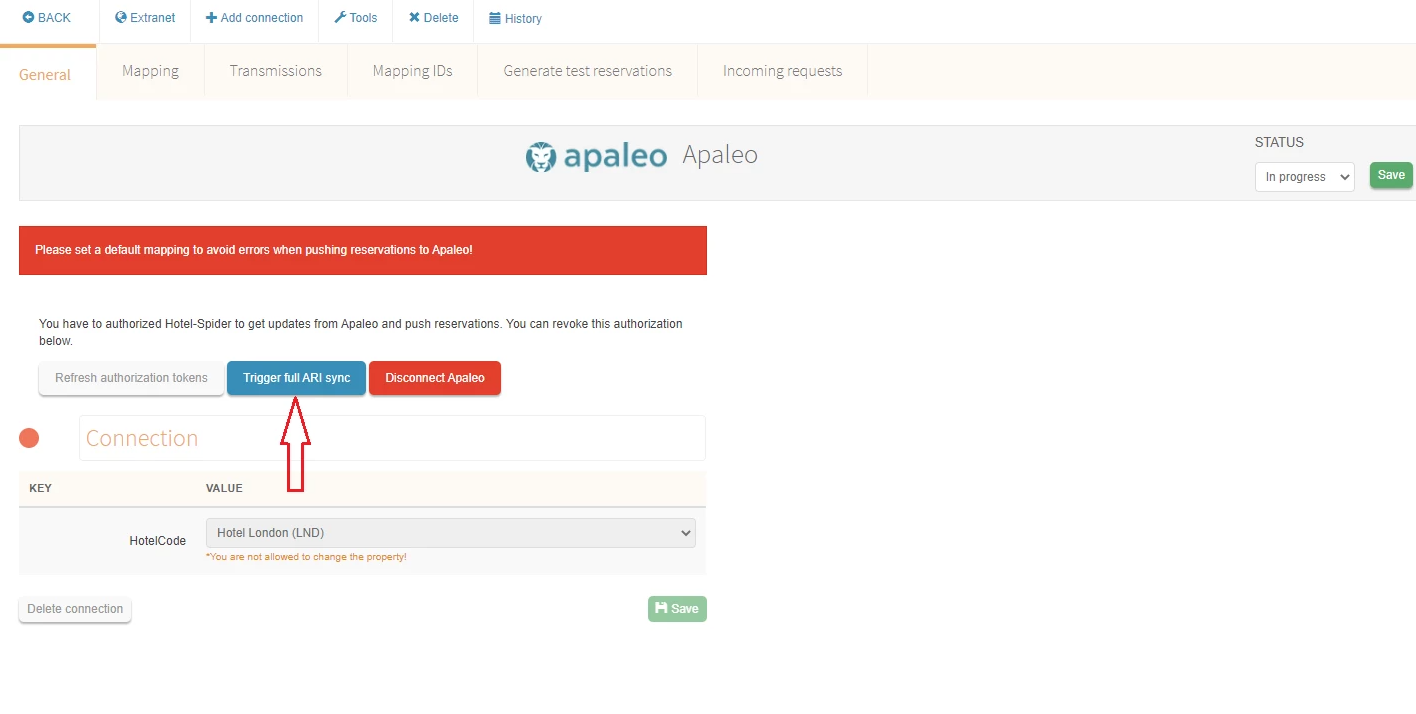Open the Incoming requests tab
The image size is (1416, 714).
pos(782,71)
